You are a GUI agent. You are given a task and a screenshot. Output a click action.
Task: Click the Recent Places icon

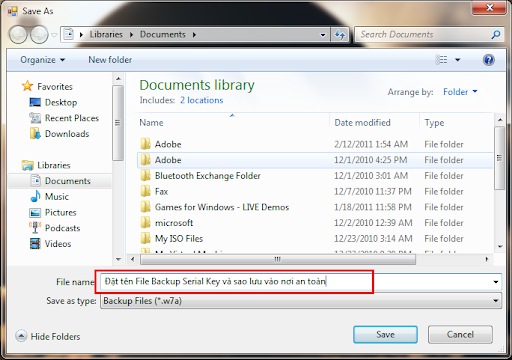point(35,118)
